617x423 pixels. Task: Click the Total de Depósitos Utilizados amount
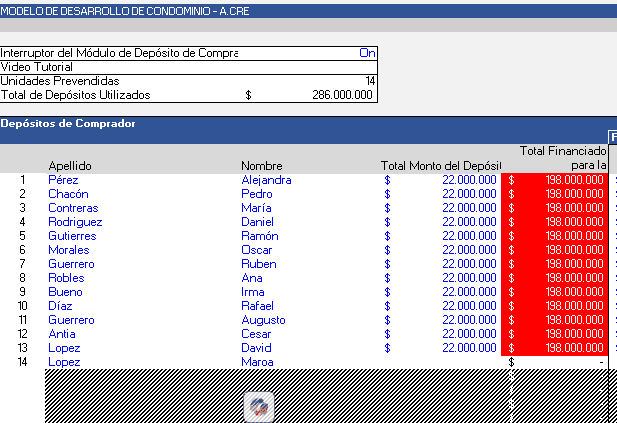(x=334, y=95)
